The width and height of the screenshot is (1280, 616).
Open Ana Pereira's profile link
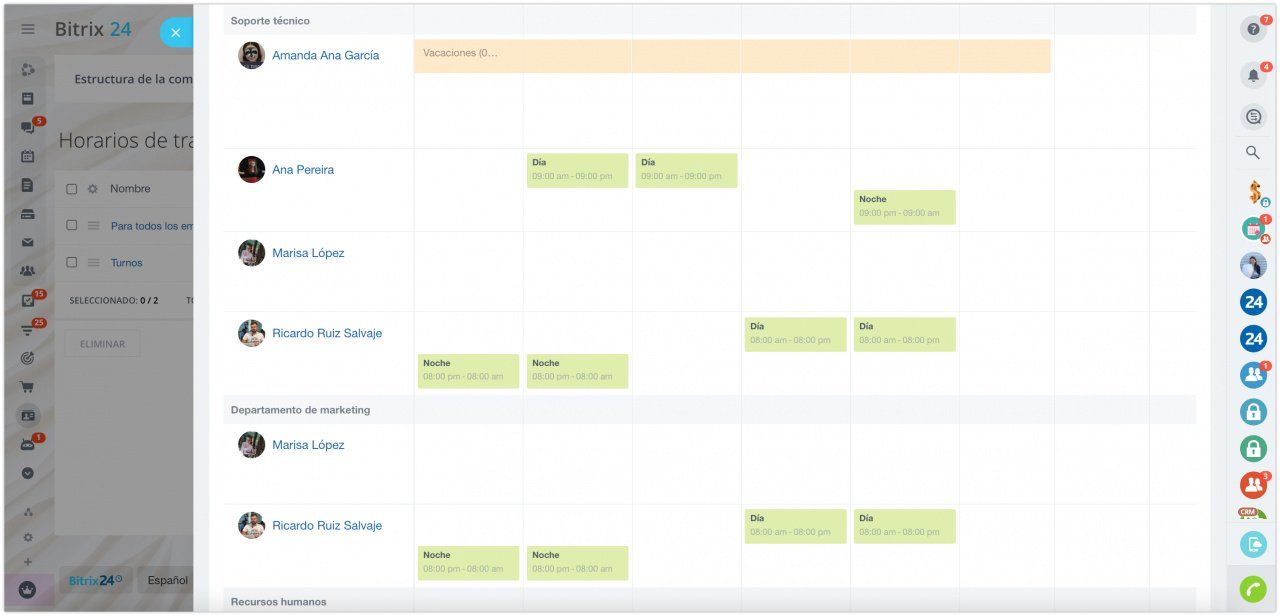click(303, 170)
